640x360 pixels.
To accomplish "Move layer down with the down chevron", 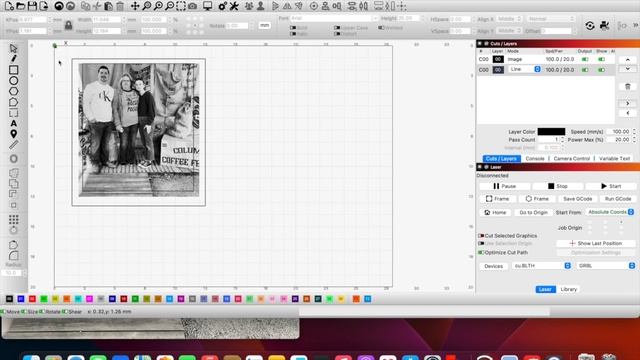I will pyautogui.click(x=627, y=69).
